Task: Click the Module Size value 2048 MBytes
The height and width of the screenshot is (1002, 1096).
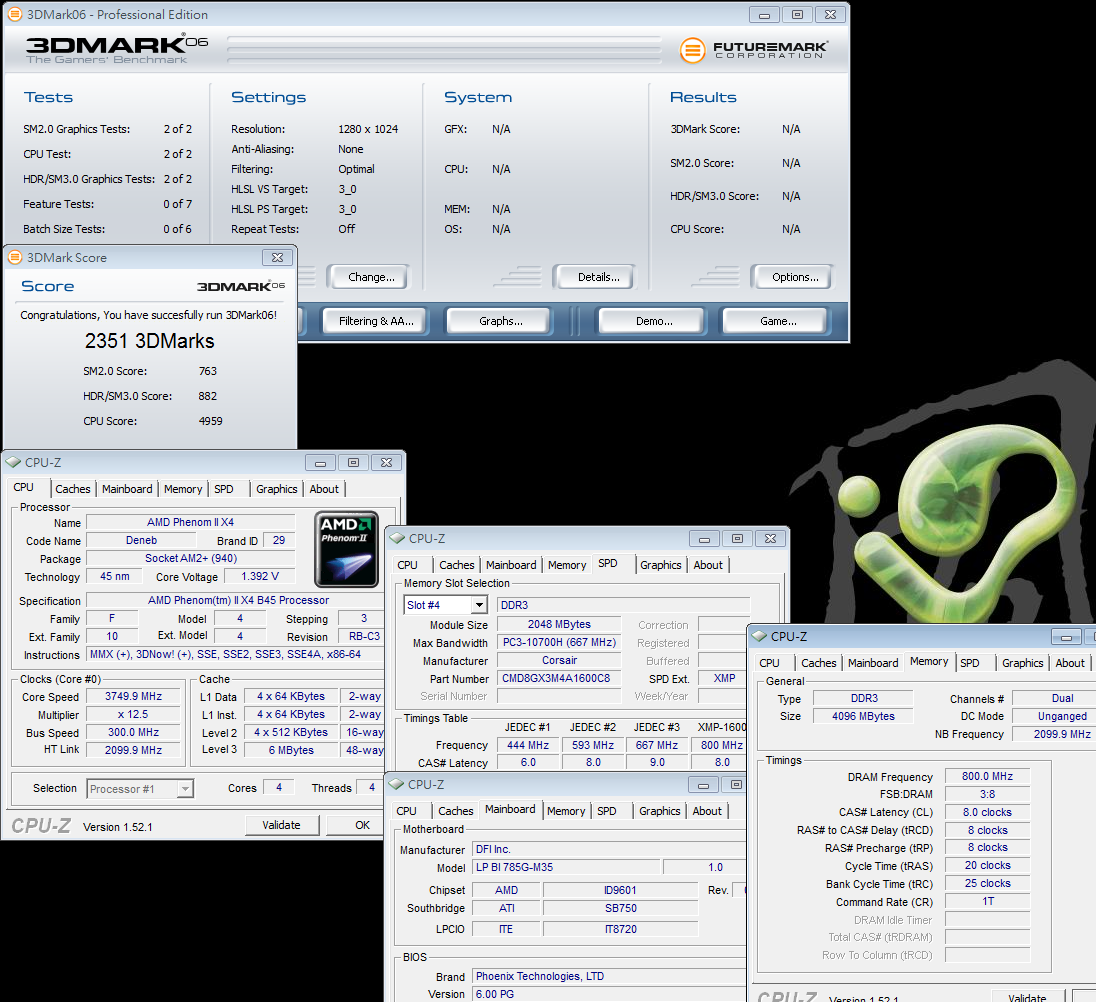Action: coord(559,624)
